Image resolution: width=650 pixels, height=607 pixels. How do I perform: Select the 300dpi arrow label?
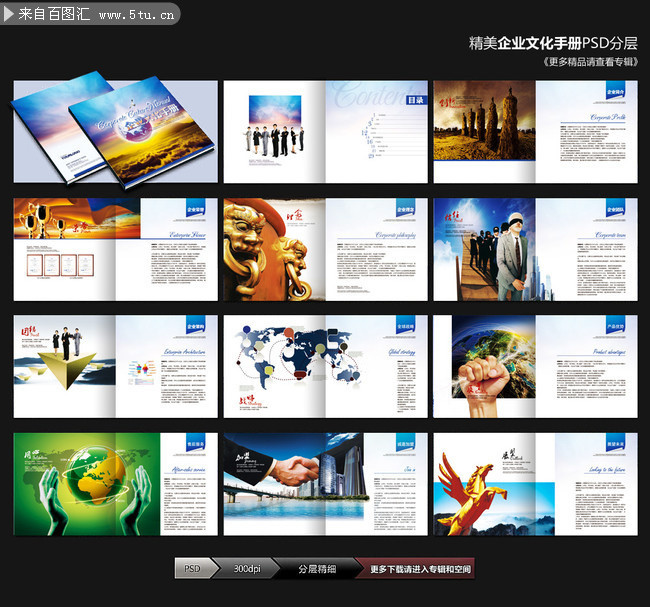(x=247, y=568)
